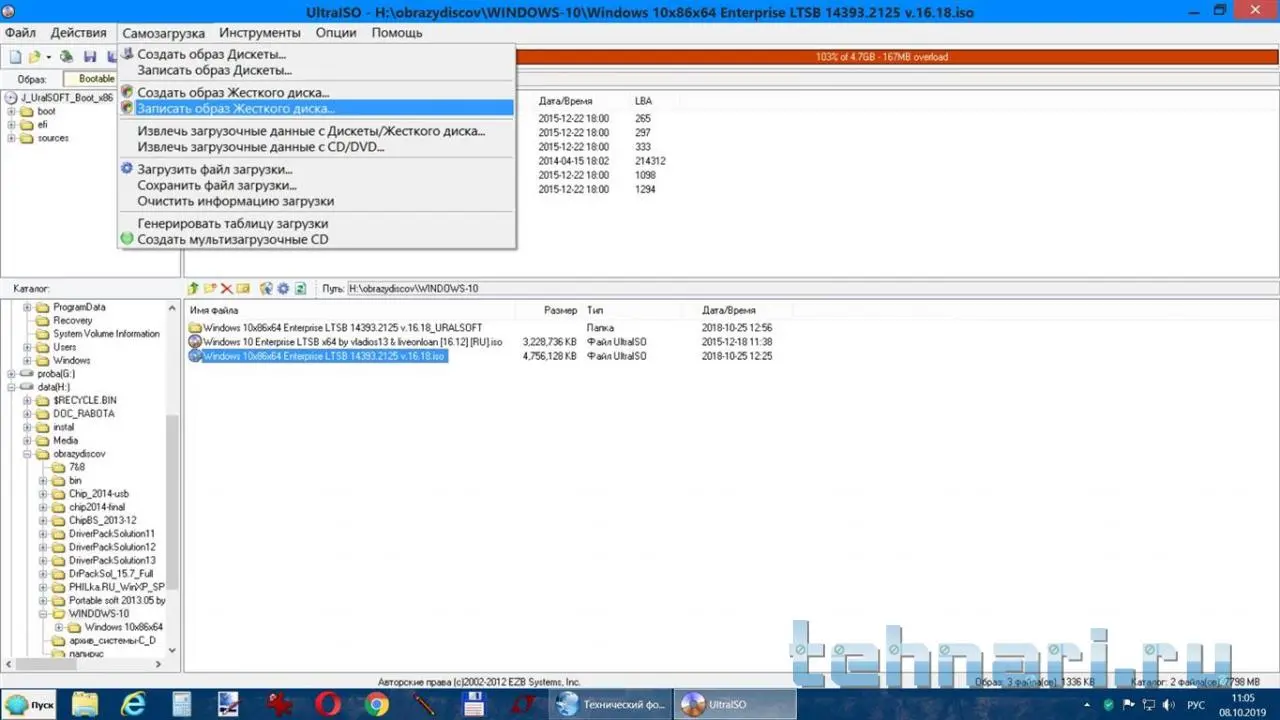The height and width of the screenshot is (720, 1280).
Task: Choose Создать мультизагрузочные CD
Action: point(316,240)
